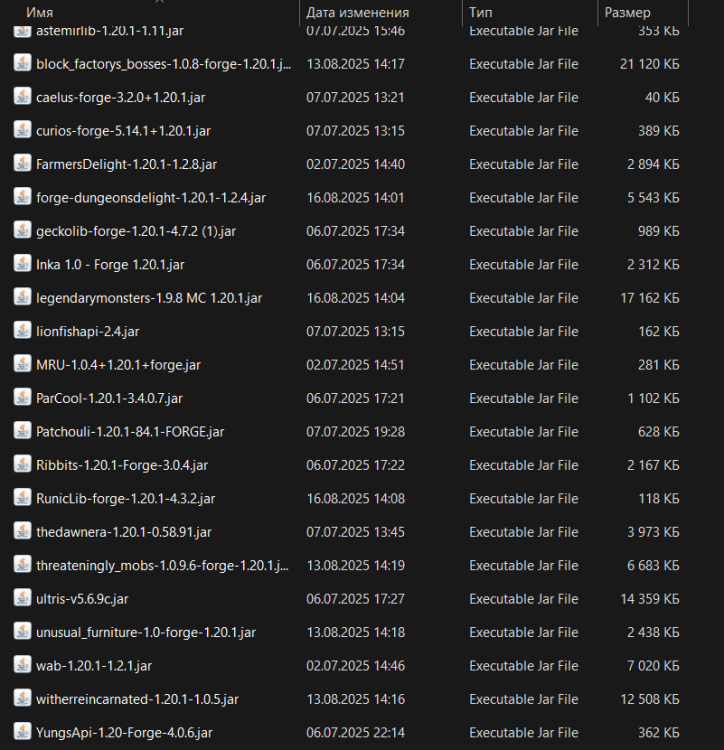Click the file name unusual_furniture-1.0-forge-1.20.1.jar
724x750 pixels.
[146, 632]
